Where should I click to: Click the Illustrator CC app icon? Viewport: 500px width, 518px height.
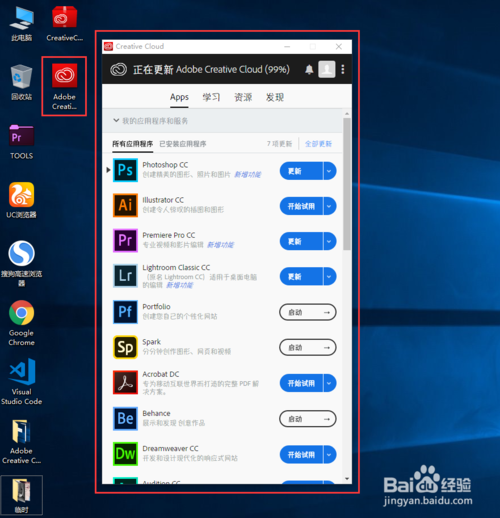[125, 205]
